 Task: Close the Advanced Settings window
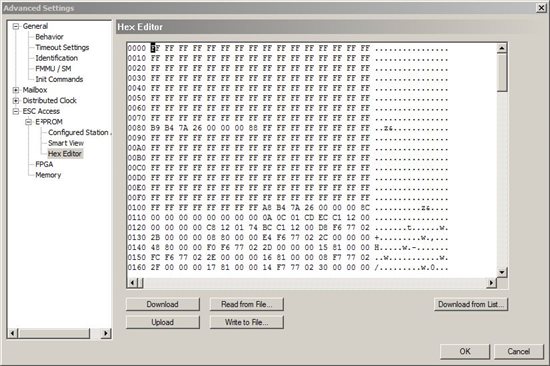[x=541, y=8]
